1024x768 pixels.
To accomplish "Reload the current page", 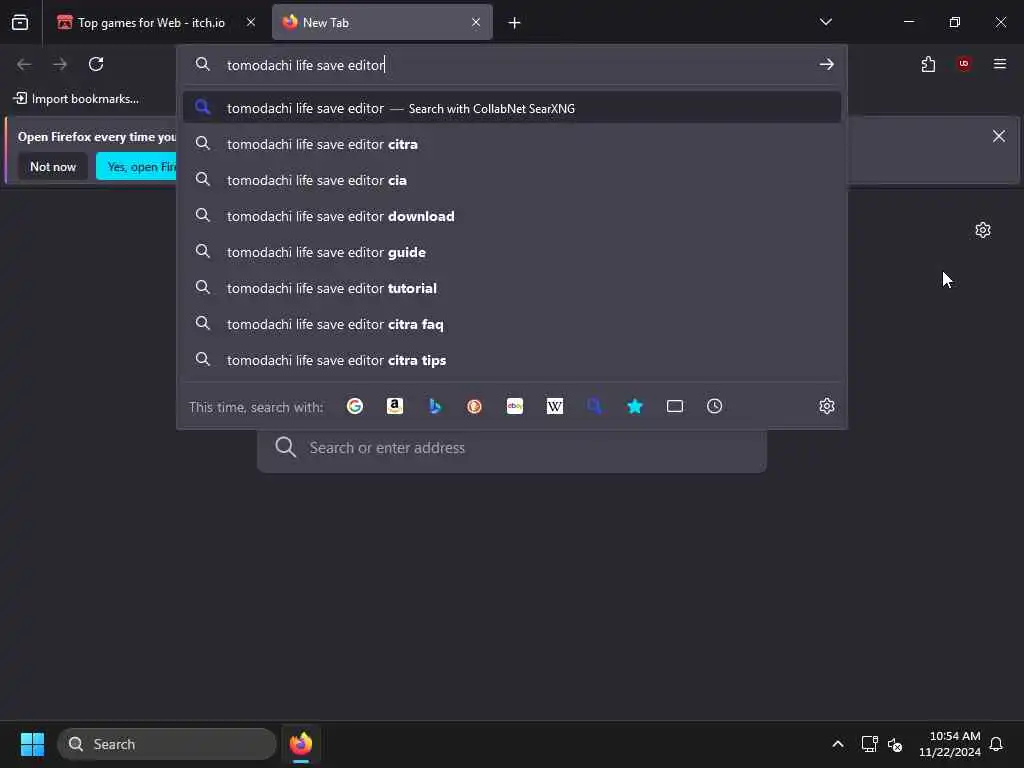I will (96, 64).
